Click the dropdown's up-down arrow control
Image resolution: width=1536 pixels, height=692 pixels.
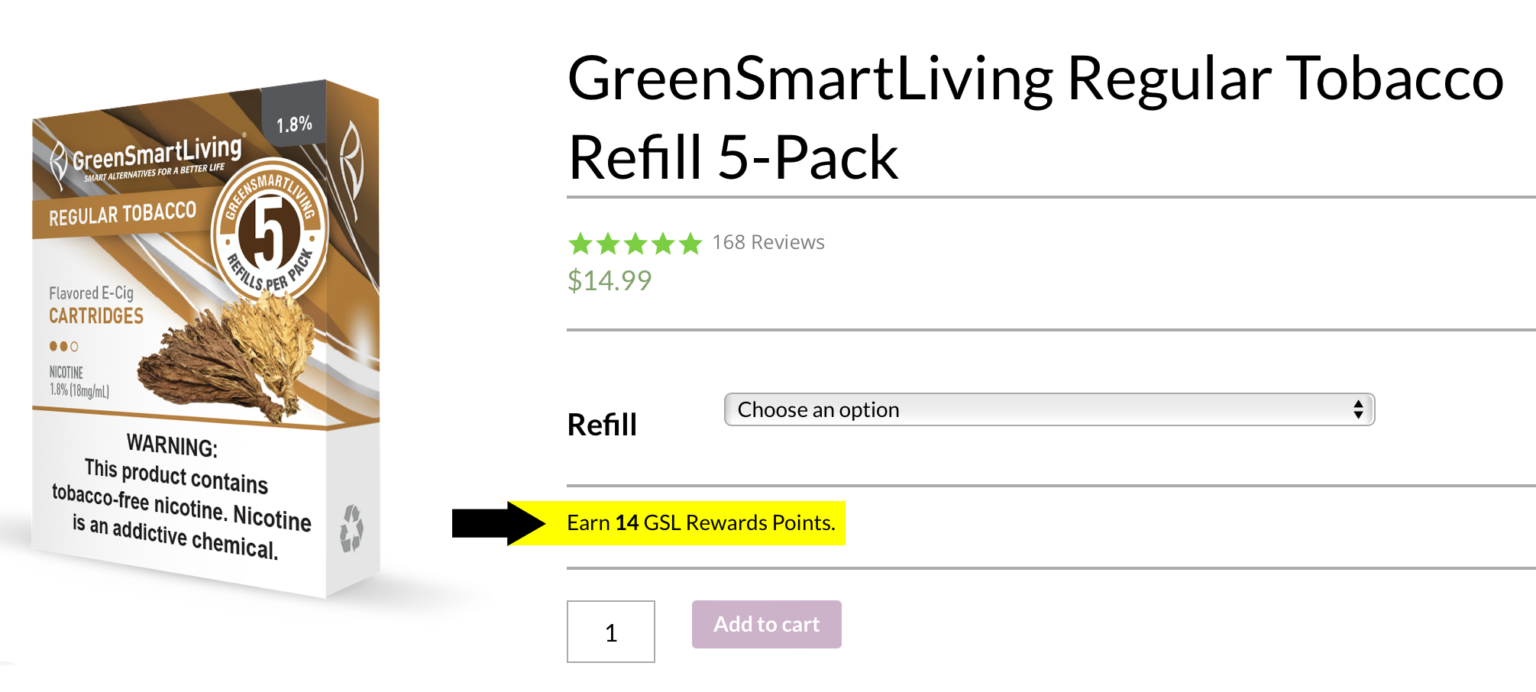pos(1358,409)
